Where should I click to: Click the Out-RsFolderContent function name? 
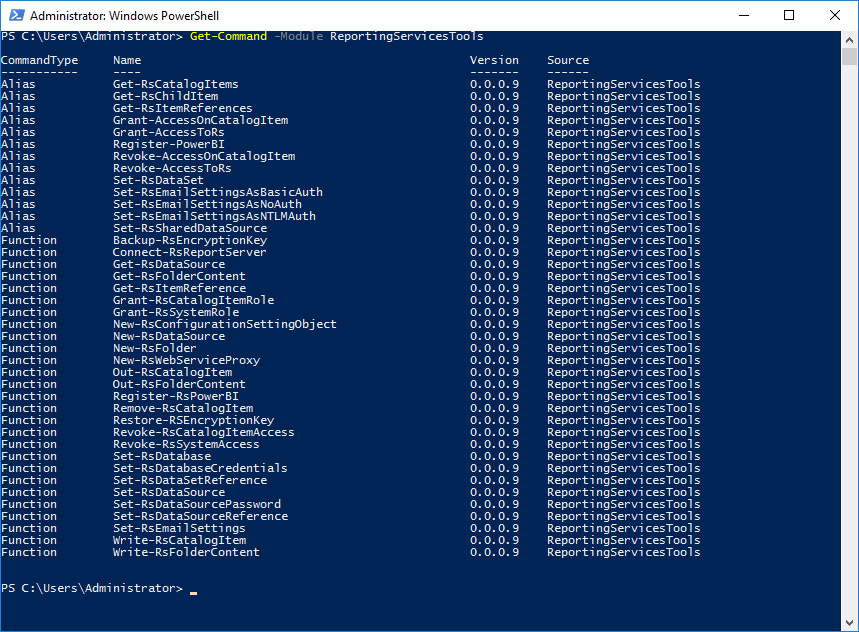(x=179, y=385)
